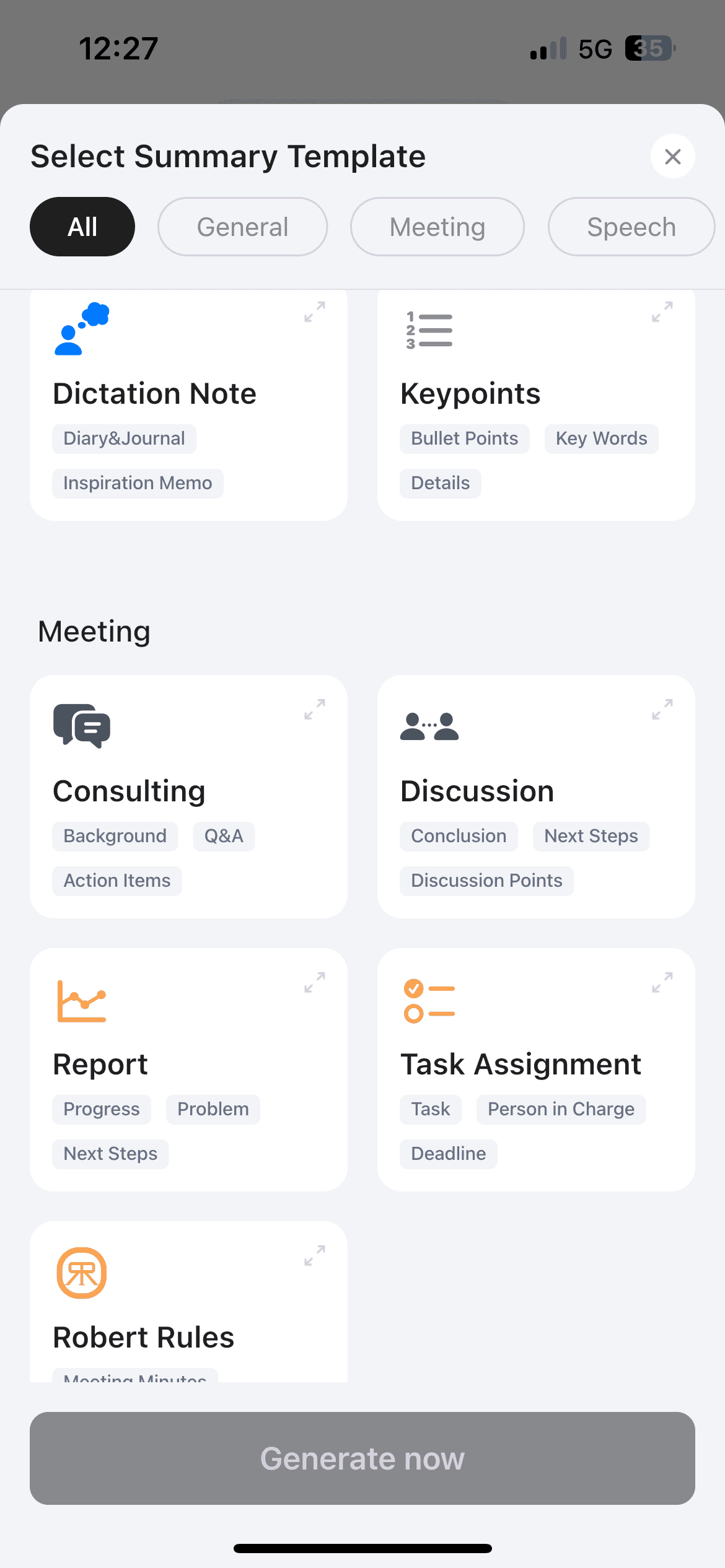Image resolution: width=725 pixels, height=1568 pixels.
Task: Expand the Task Assignment template preview
Action: tap(662, 982)
